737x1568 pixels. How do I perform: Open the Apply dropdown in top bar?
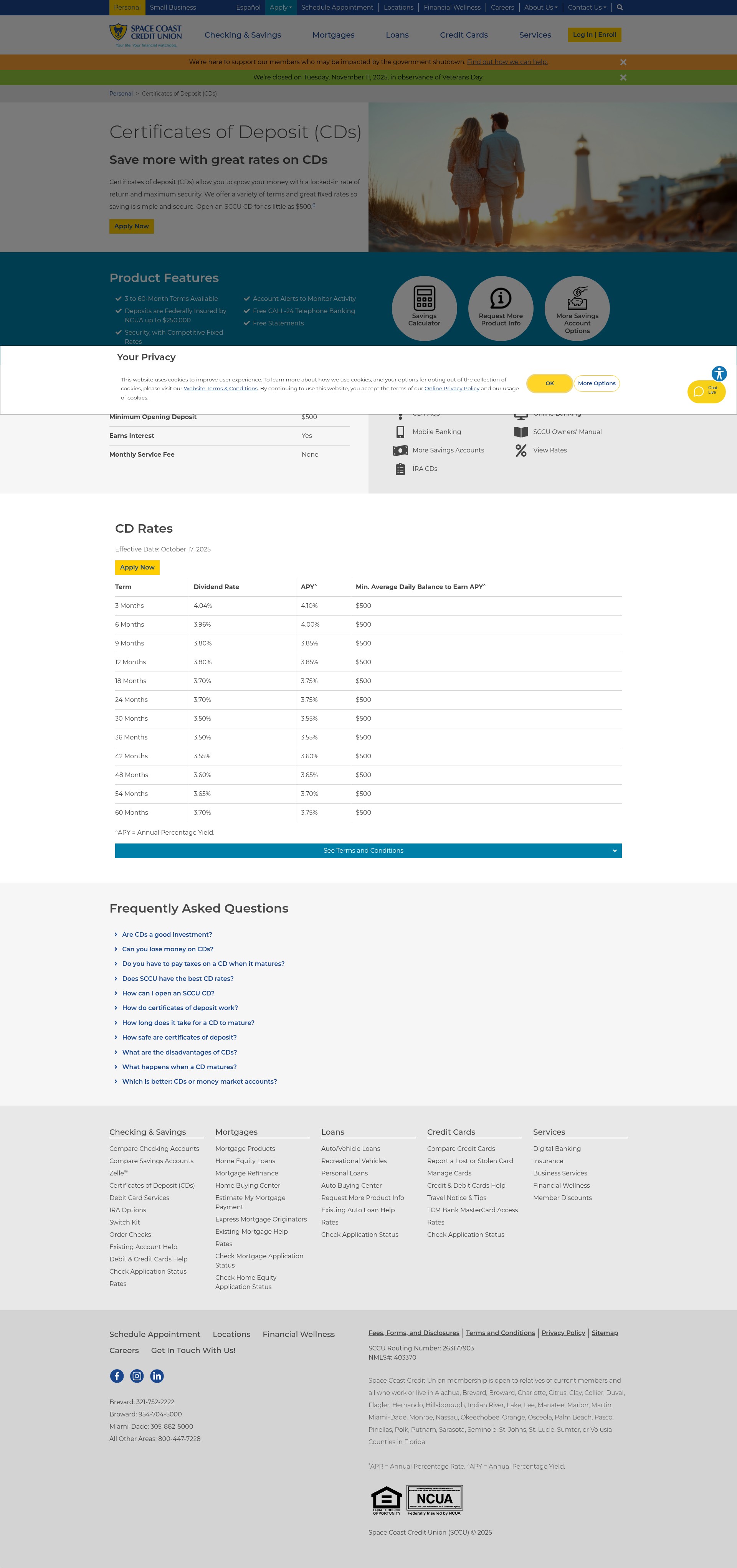click(281, 7)
